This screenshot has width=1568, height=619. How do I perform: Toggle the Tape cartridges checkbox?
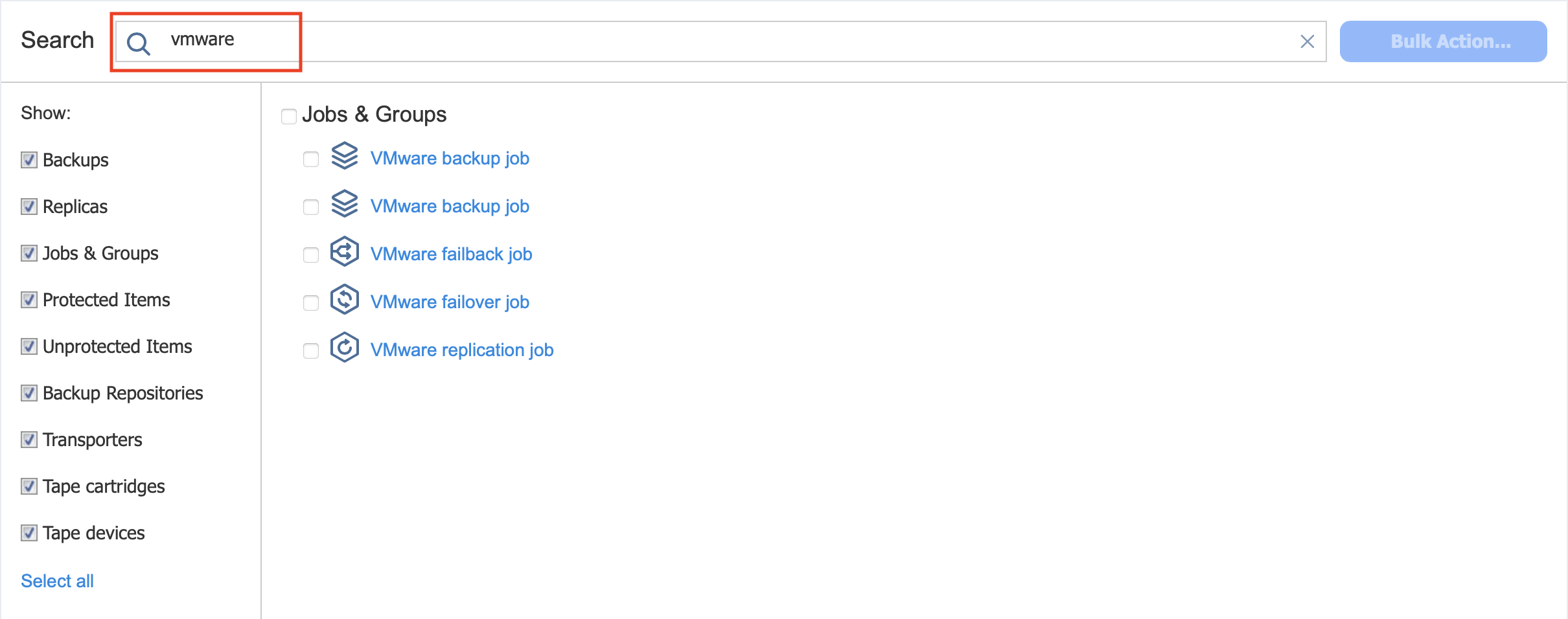pos(29,486)
